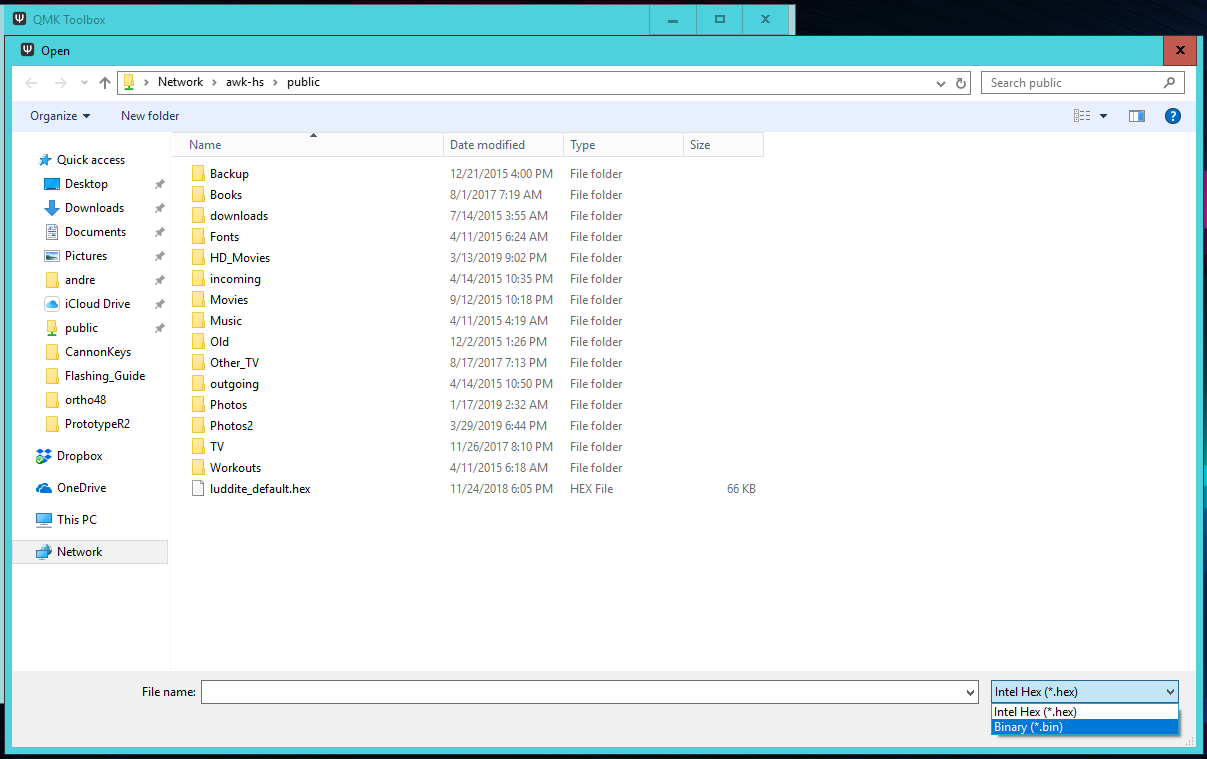Click the Change view layout icon
This screenshot has height=759, width=1207.
[x=1082, y=116]
